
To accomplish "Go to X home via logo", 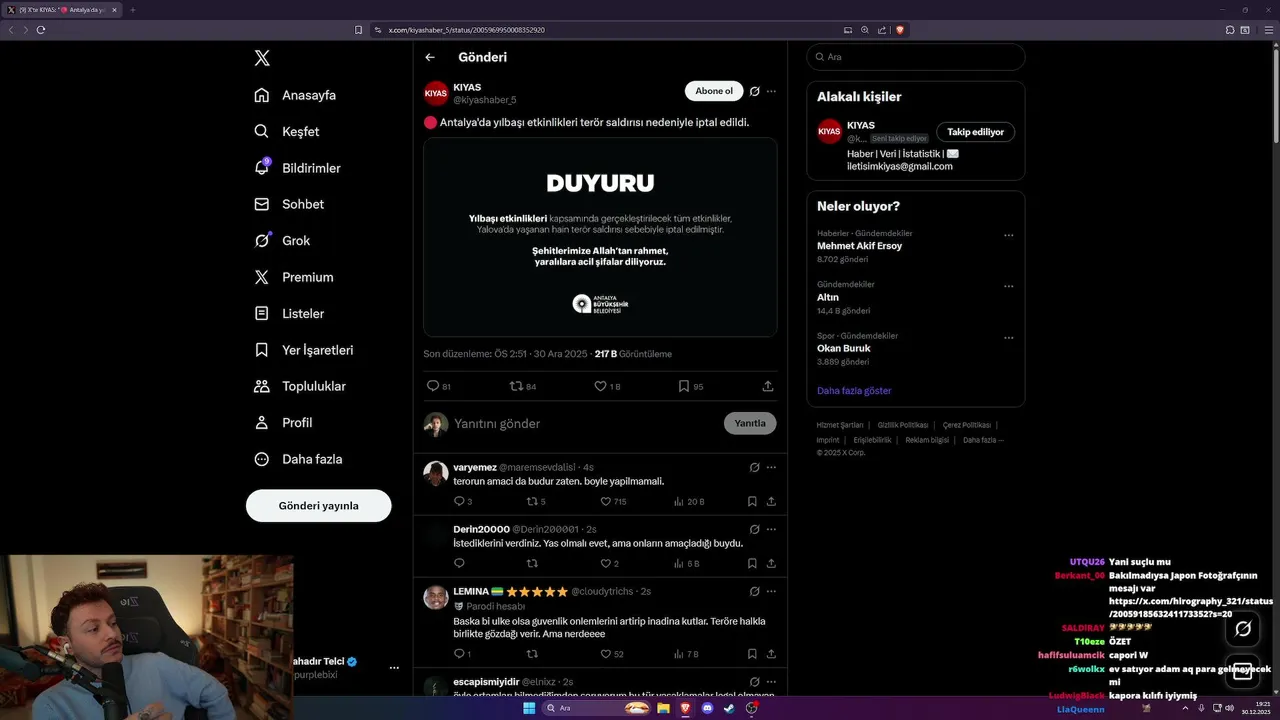I will click(262, 58).
